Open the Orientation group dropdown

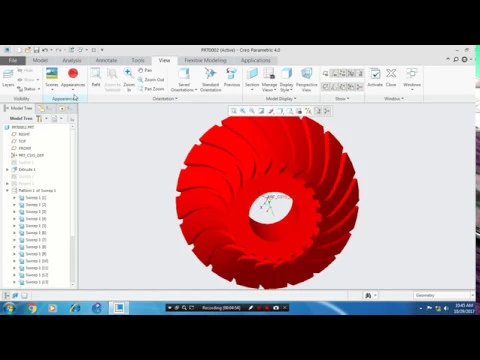[x=165, y=99]
